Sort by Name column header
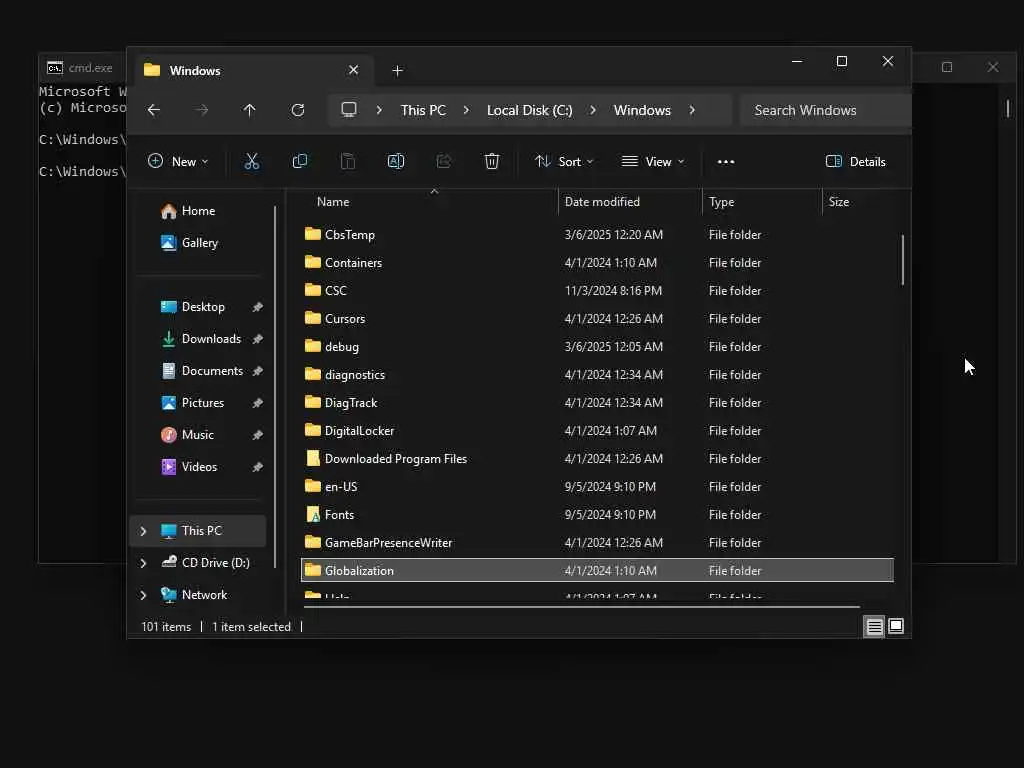 tap(333, 202)
